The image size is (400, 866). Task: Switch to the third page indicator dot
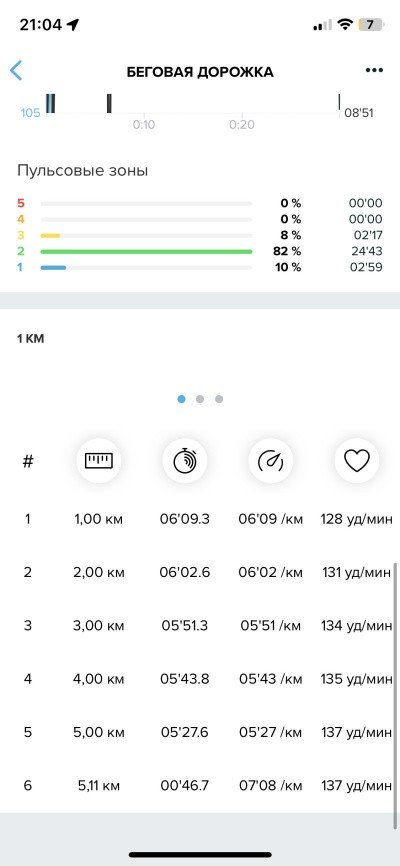219,399
